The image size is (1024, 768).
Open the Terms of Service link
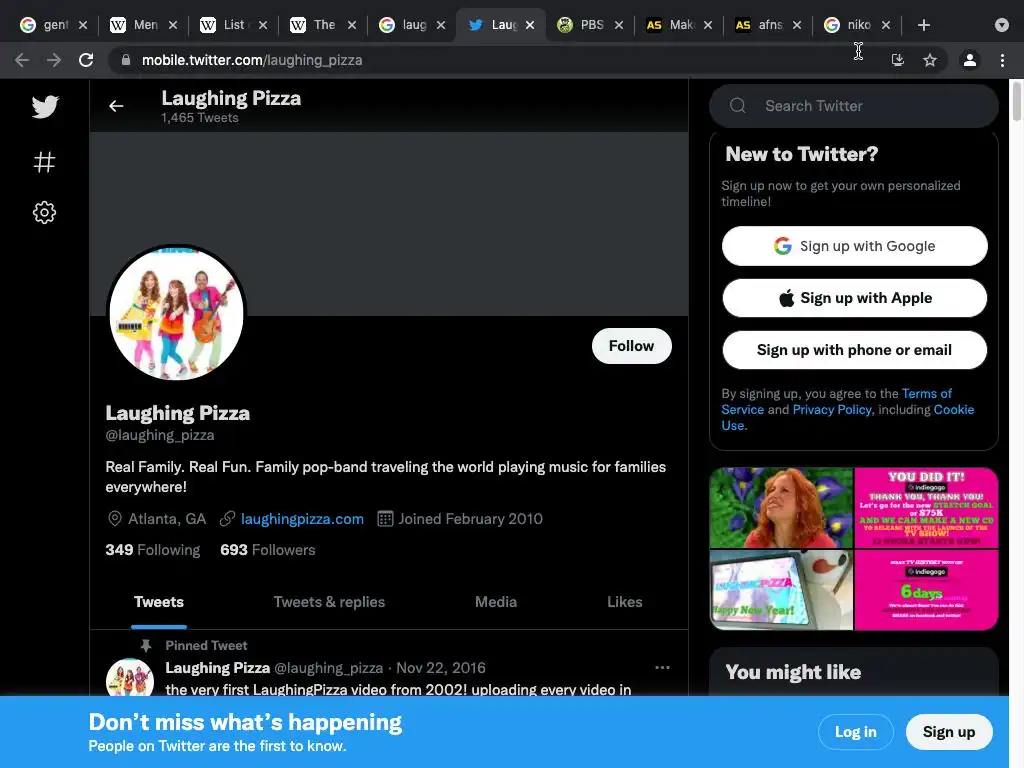coord(927,394)
